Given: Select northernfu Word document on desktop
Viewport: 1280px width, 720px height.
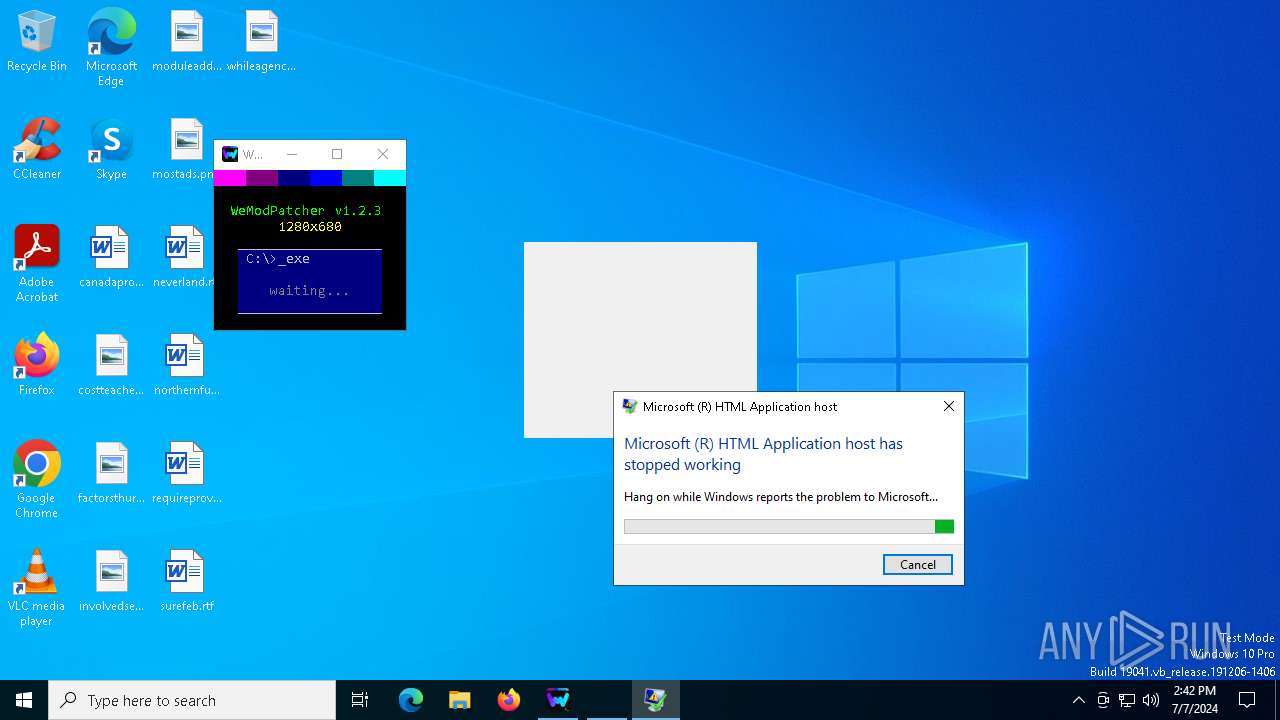Looking at the screenshot, I should pos(186,365).
